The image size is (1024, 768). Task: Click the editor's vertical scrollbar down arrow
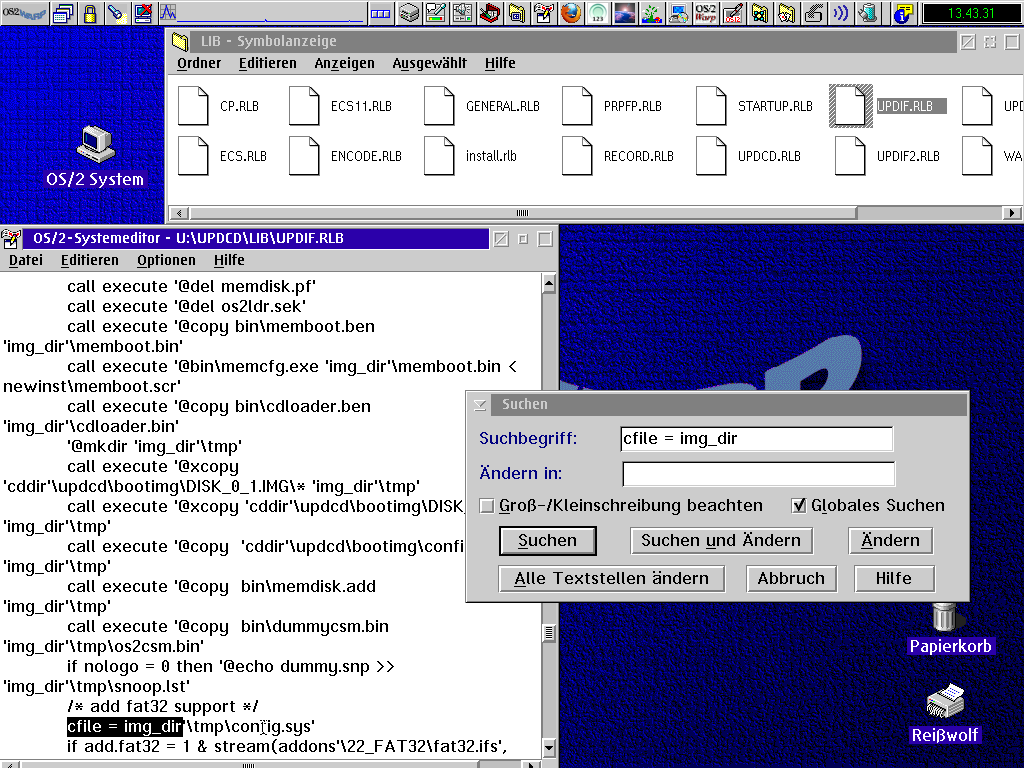coord(549,748)
